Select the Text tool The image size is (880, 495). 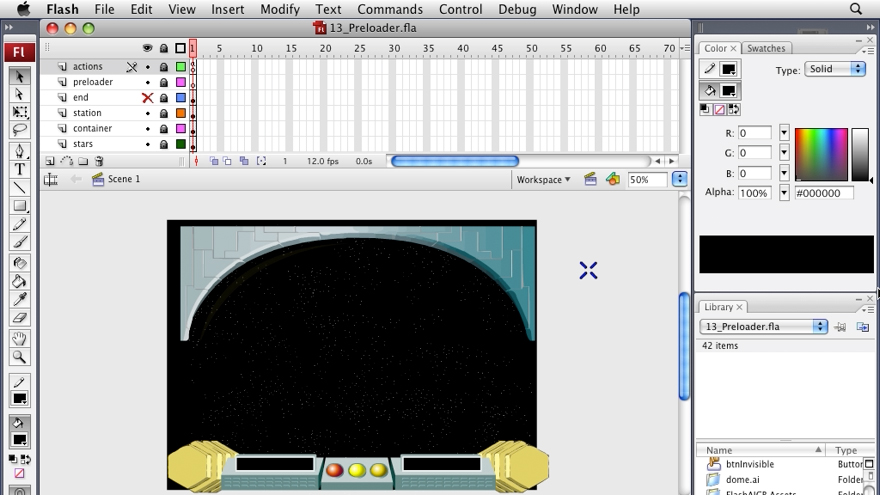click(x=20, y=169)
